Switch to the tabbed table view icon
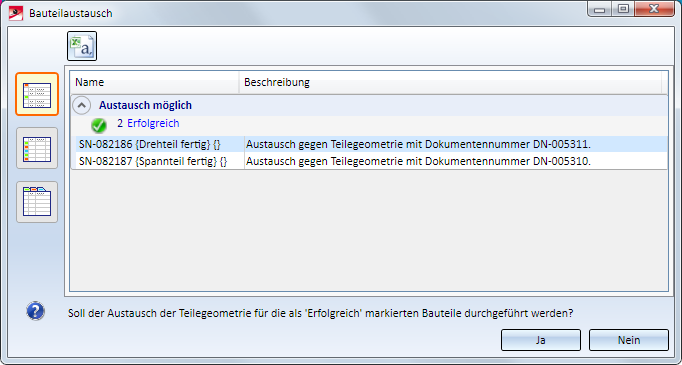682x365 pixels. (x=37, y=202)
